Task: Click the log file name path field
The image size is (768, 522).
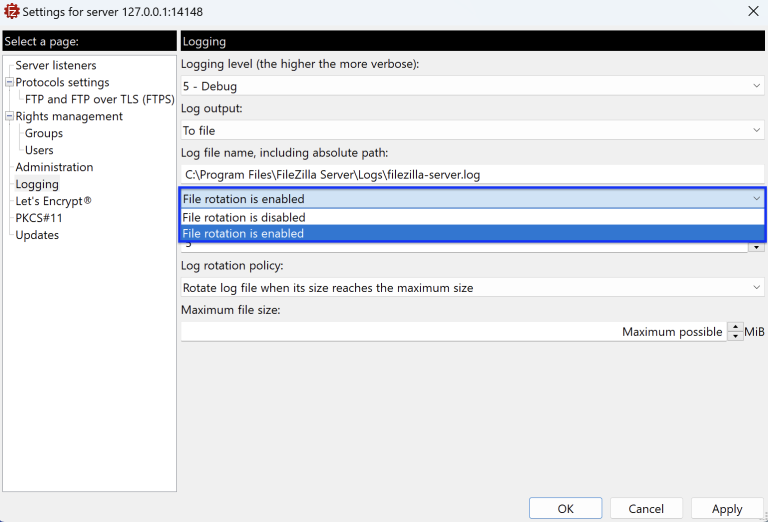Action: (472, 175)
